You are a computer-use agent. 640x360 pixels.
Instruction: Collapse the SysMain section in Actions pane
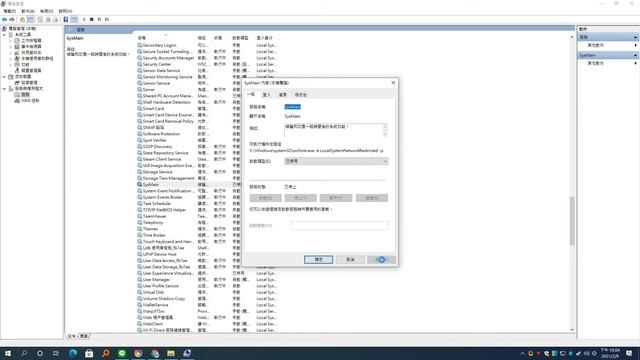pos(635,55)
